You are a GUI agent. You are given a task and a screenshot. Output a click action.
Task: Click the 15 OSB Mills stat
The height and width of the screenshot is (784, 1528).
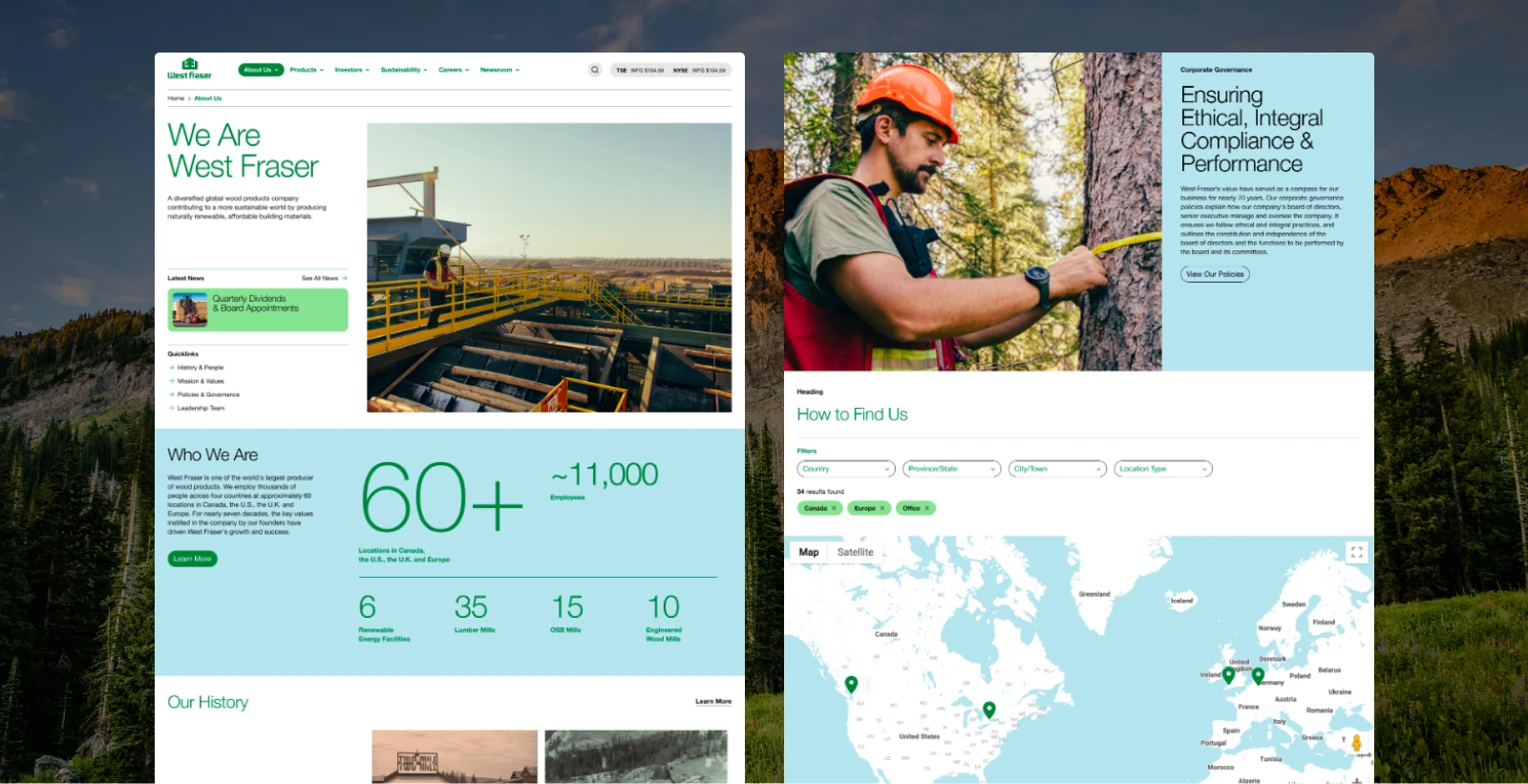(x=567, y=613)
